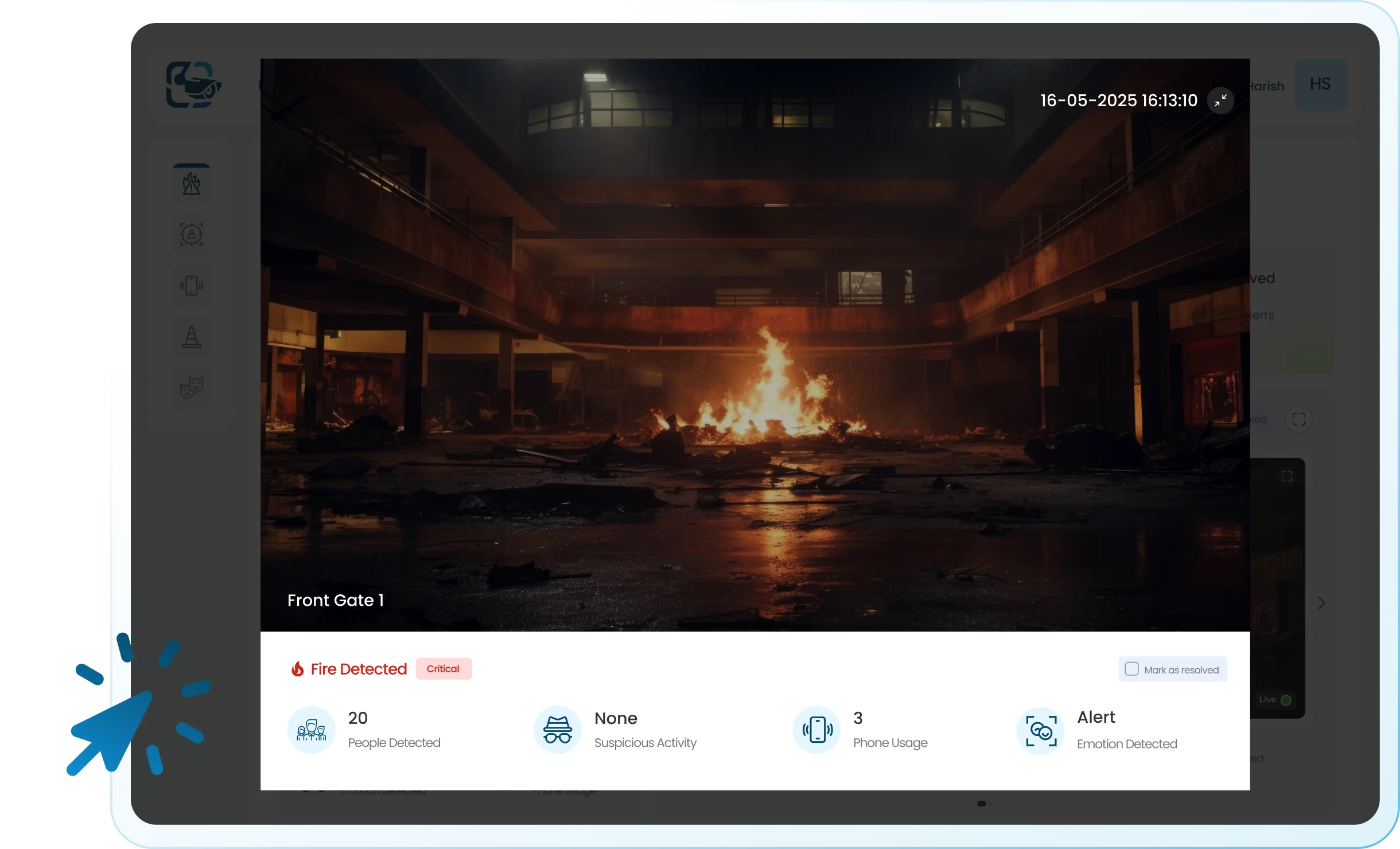
Task: Open the emotion masks sidebar icon
Action: click(x=192, y=388)
